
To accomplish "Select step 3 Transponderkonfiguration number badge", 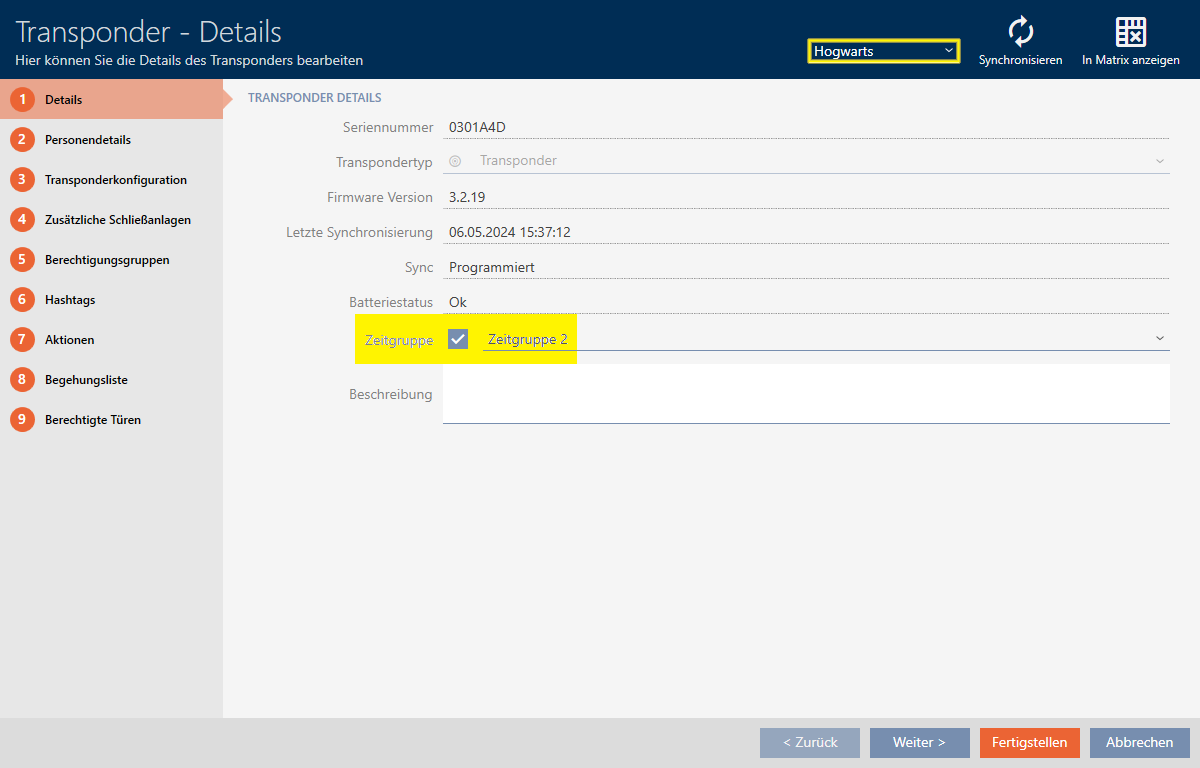I will pos(22,180).
